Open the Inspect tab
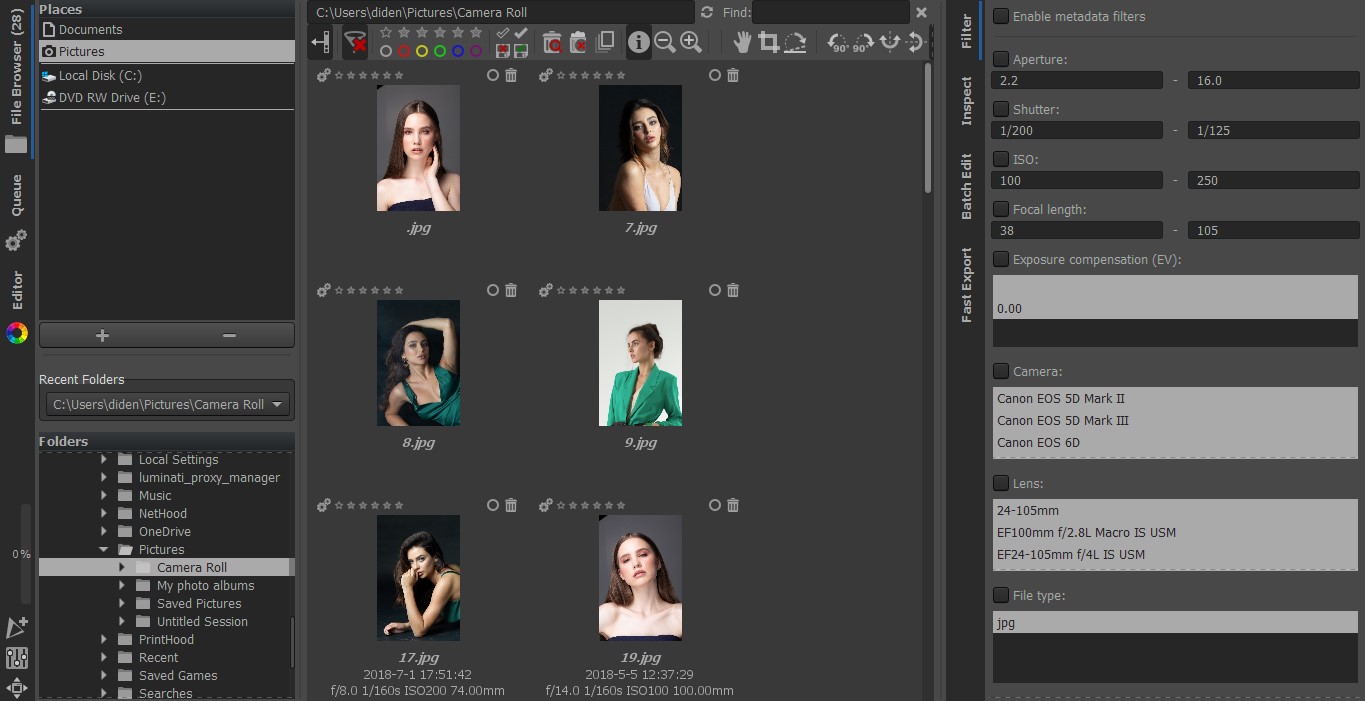Screen dimensions: 1365x701 click(966, 100)
